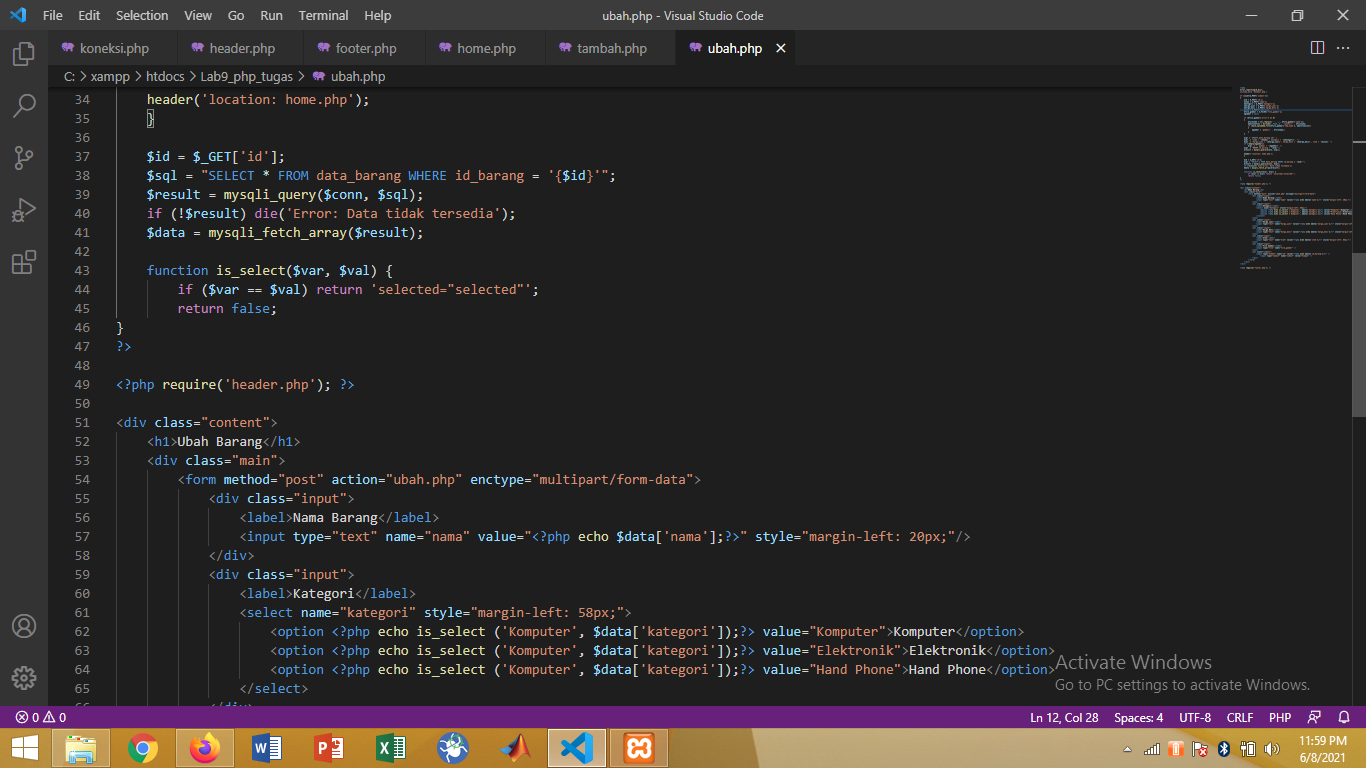Open the Go menu
This screenshot has height=768, width=1366.
(236, 15)
